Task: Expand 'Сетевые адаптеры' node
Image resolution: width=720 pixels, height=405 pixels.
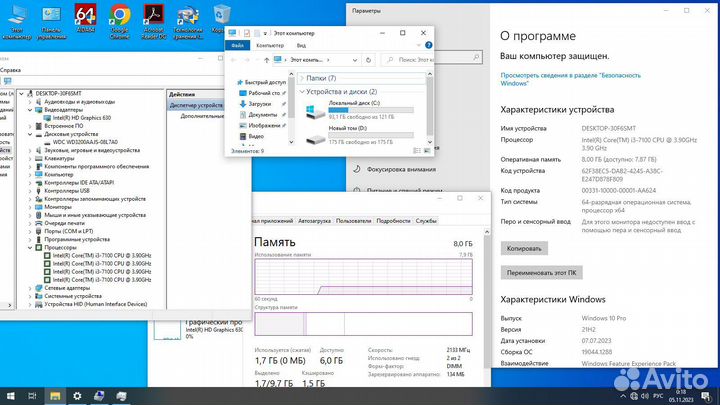Action: 30,288
